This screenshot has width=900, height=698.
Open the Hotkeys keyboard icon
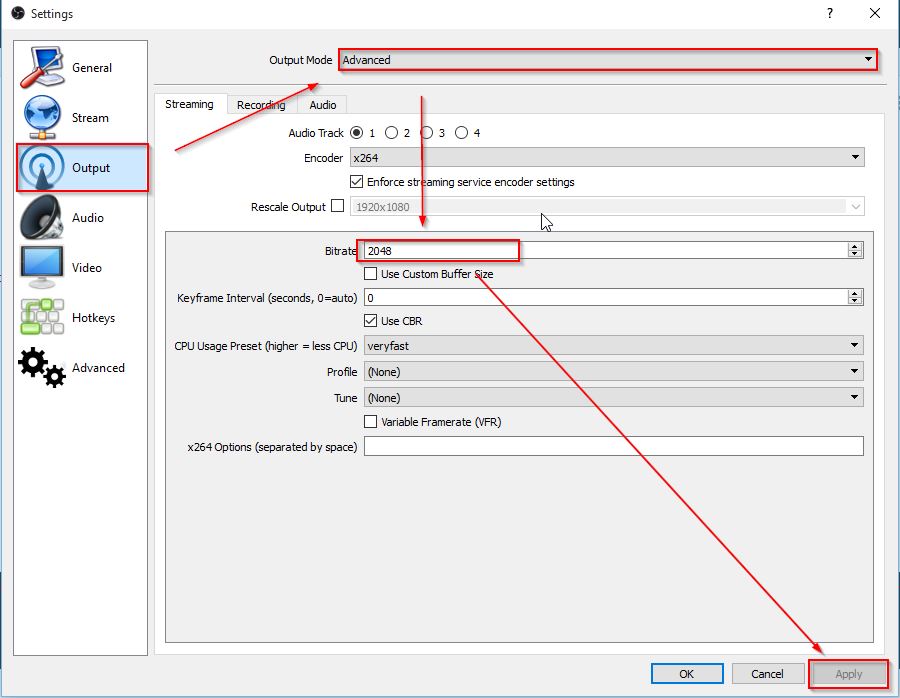click(42, 317)
